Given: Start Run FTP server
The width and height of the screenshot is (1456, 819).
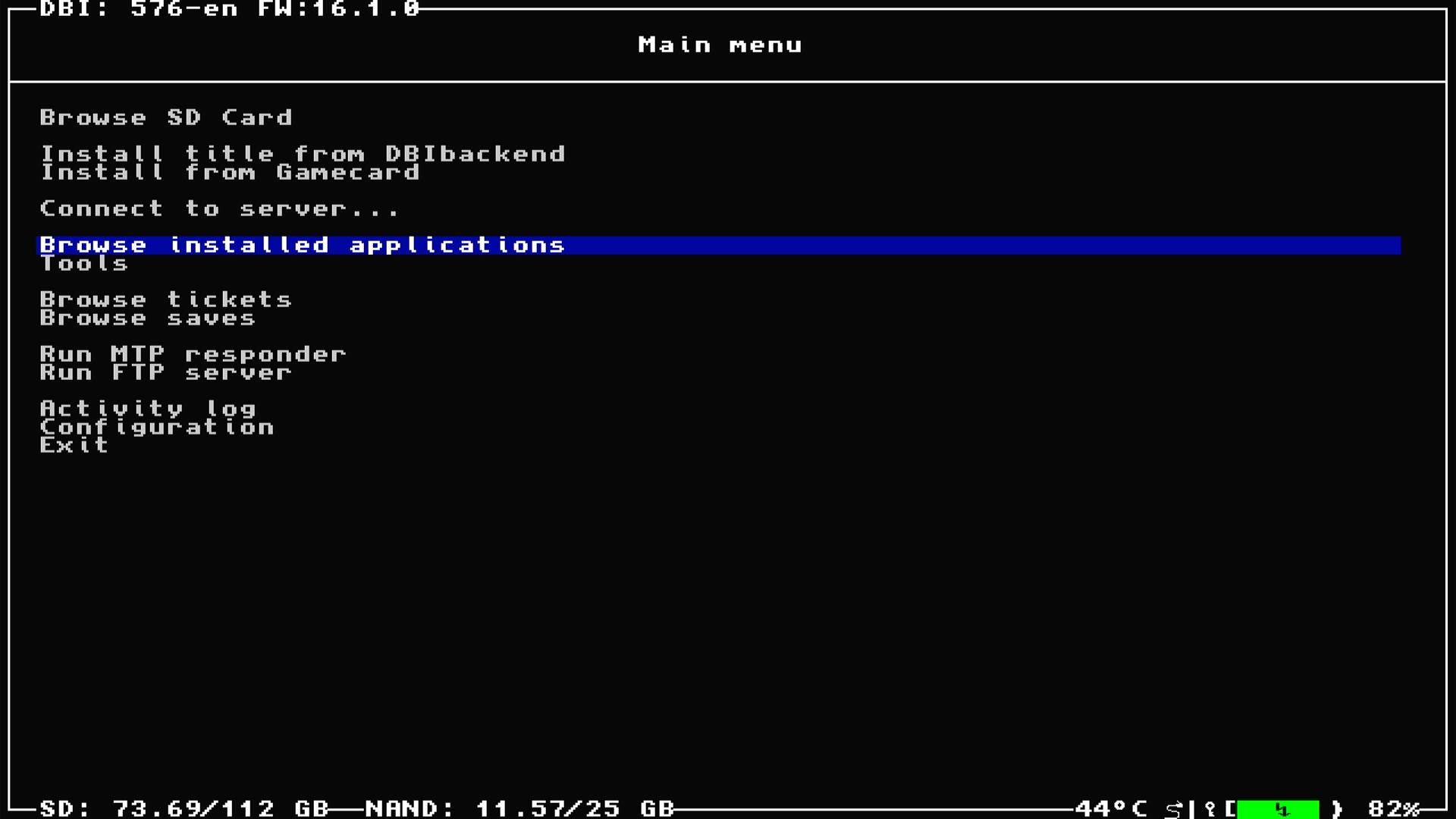Looking at the screenshot, I should click(166, 373).
